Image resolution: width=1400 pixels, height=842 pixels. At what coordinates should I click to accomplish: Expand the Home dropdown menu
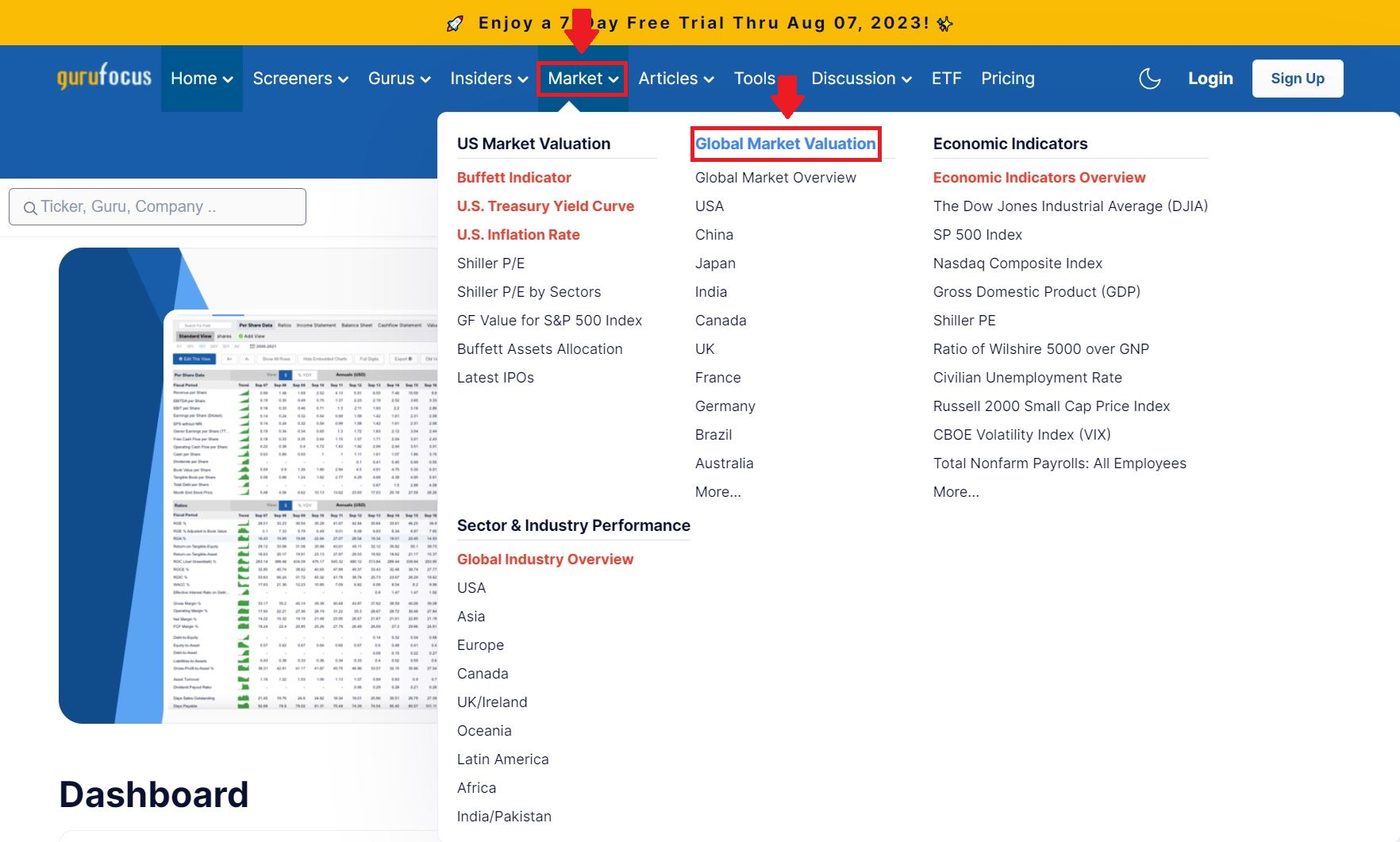tap(202, 79)
